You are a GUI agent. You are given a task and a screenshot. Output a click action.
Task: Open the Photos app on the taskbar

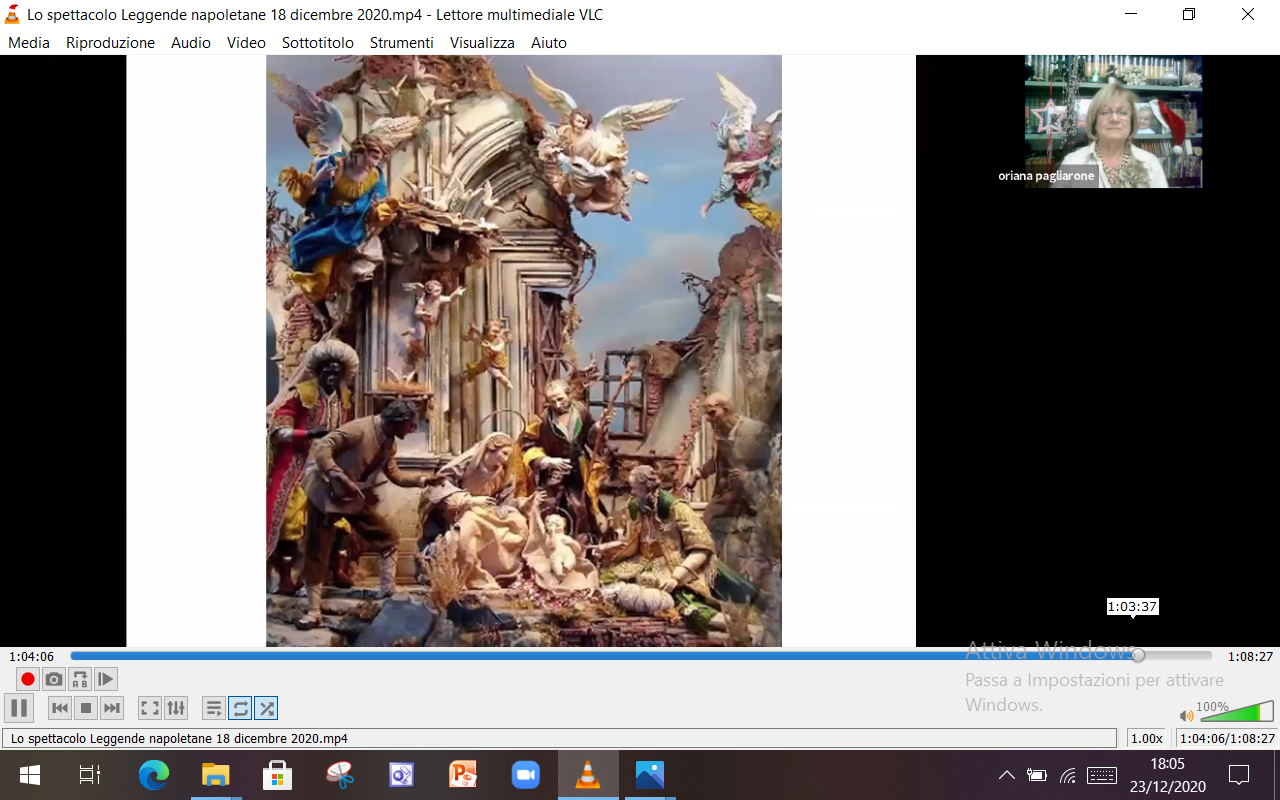pos(650,775)
